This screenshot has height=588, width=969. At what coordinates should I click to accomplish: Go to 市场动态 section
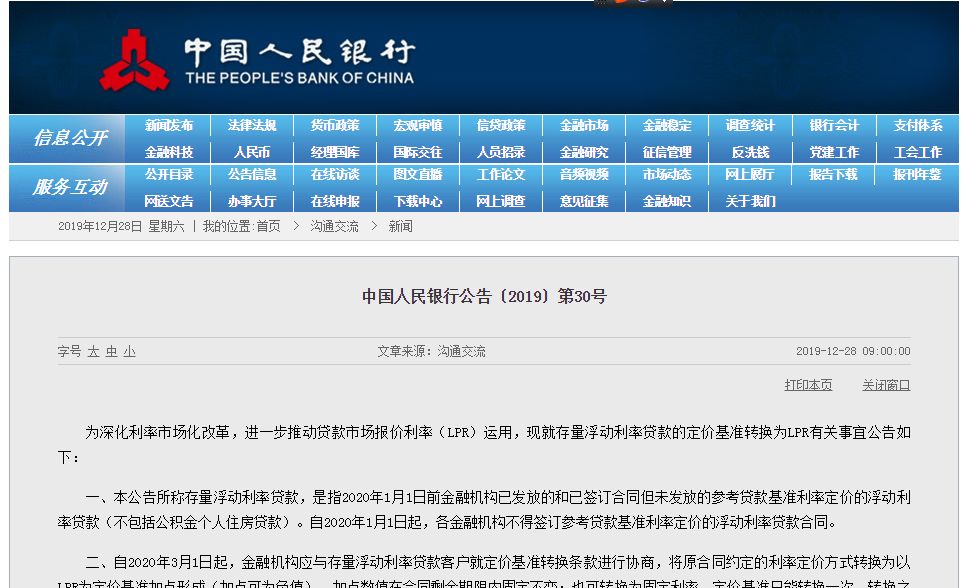[x=667, y=175]
